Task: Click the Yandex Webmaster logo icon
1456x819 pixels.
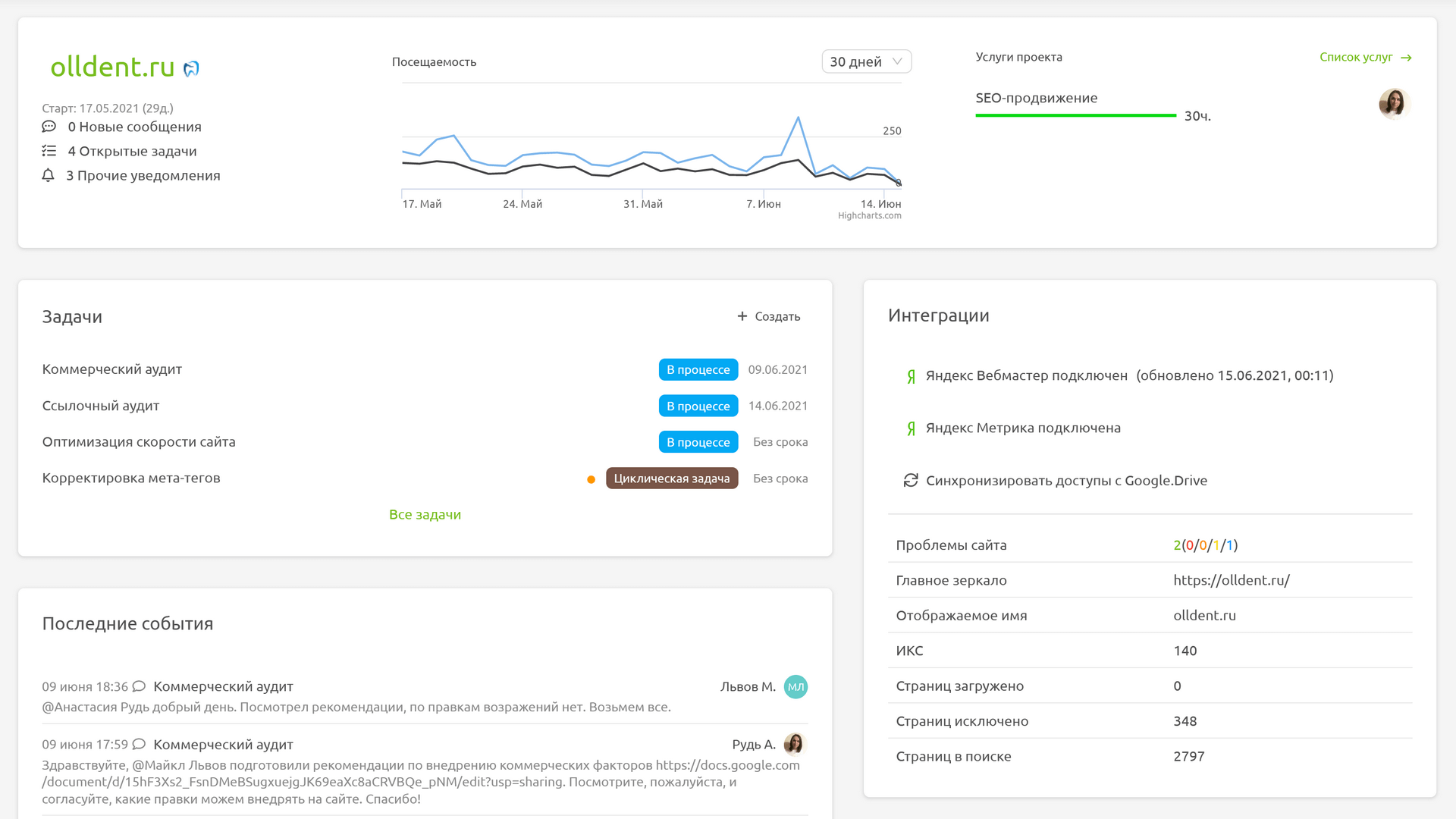Action: (x=911, y=376)
